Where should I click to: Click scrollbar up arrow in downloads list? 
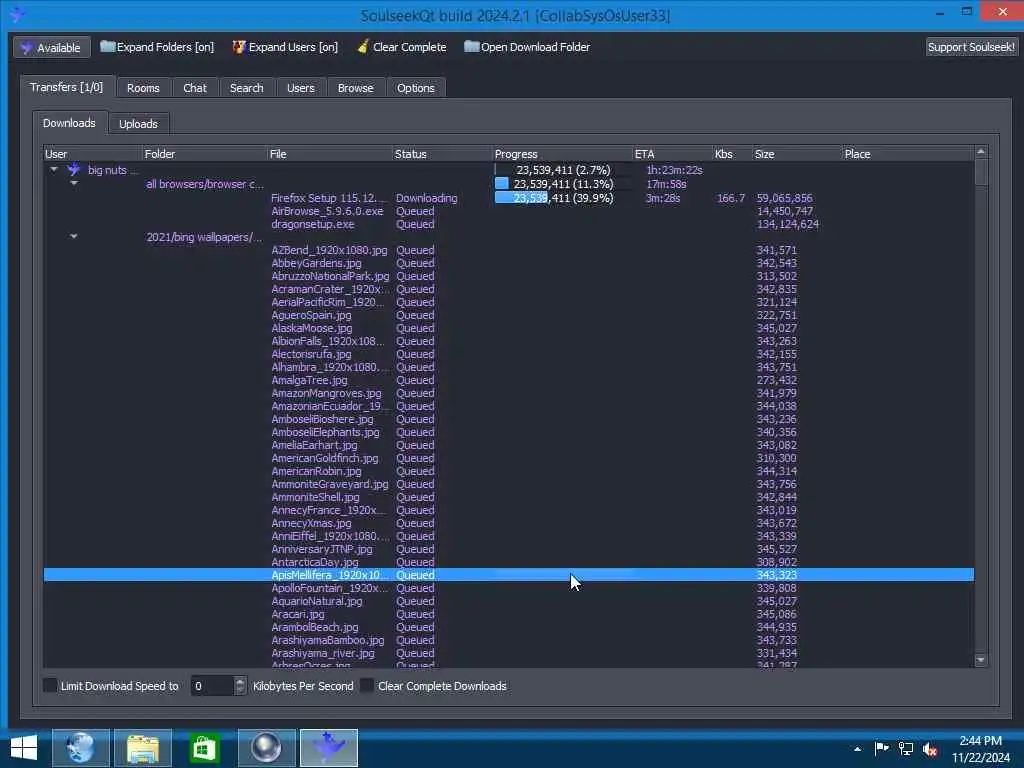pos(980,152)
